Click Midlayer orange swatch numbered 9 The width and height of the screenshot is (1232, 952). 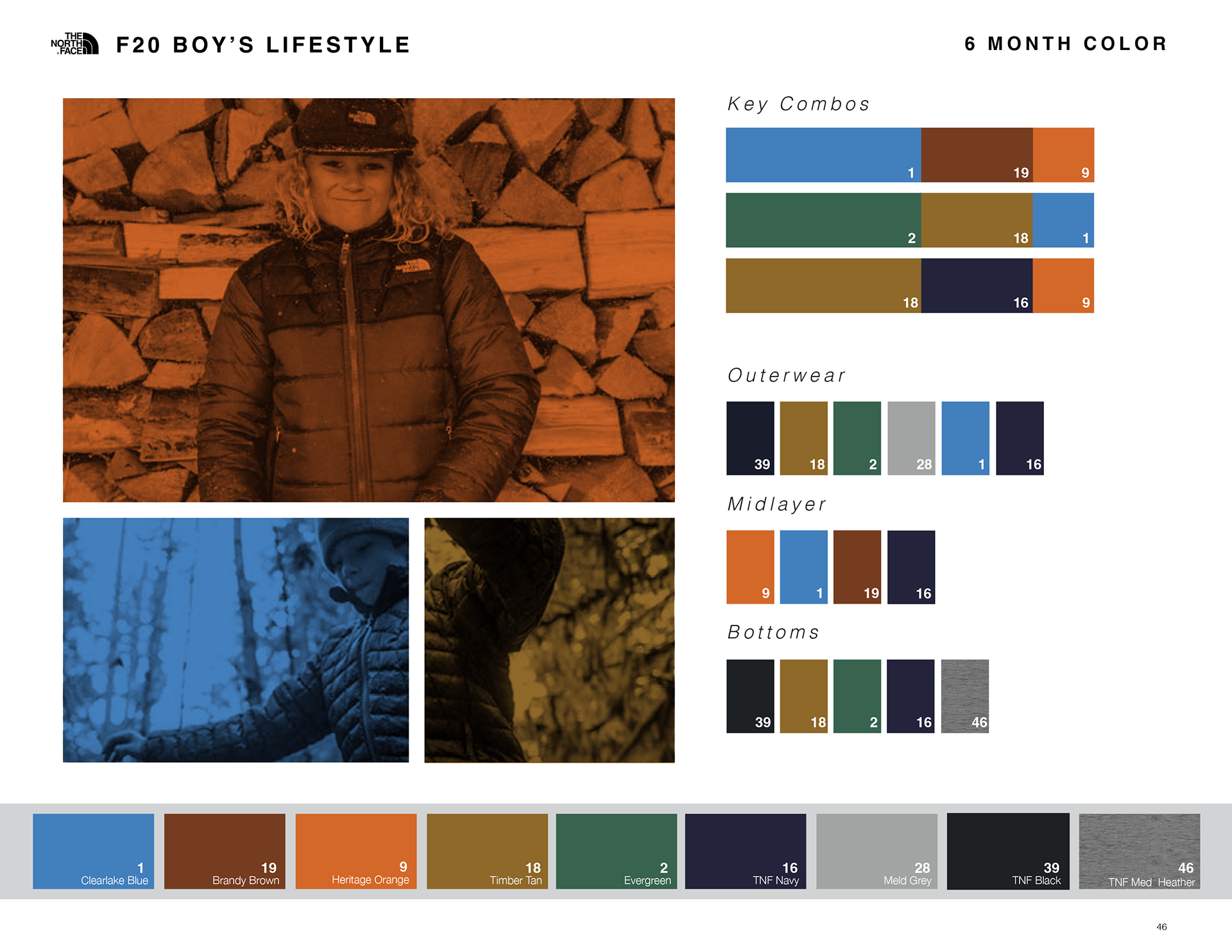pos(750,567)
